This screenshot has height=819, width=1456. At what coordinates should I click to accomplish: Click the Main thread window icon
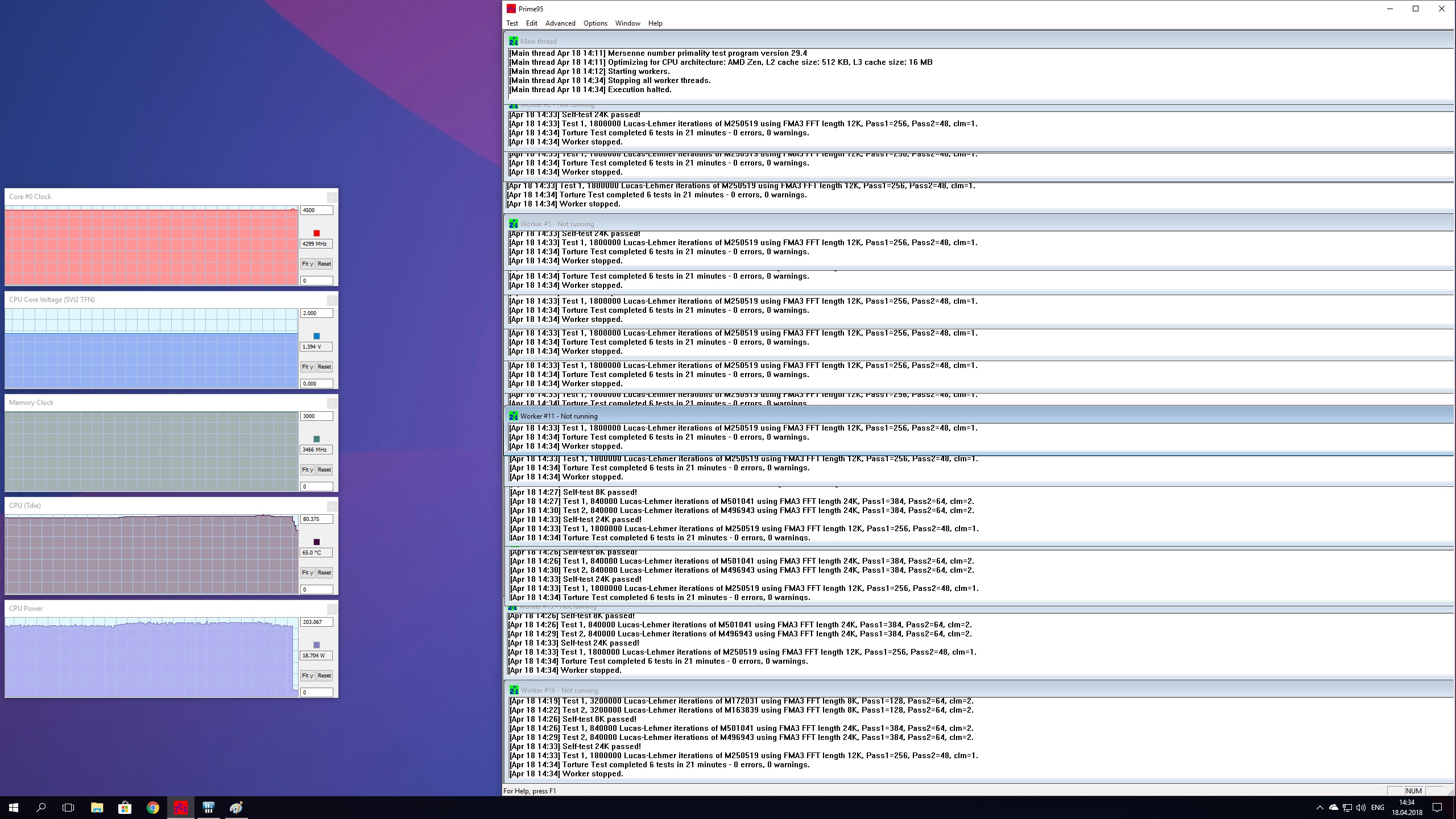pyautogui.click(x=514, y=41)
